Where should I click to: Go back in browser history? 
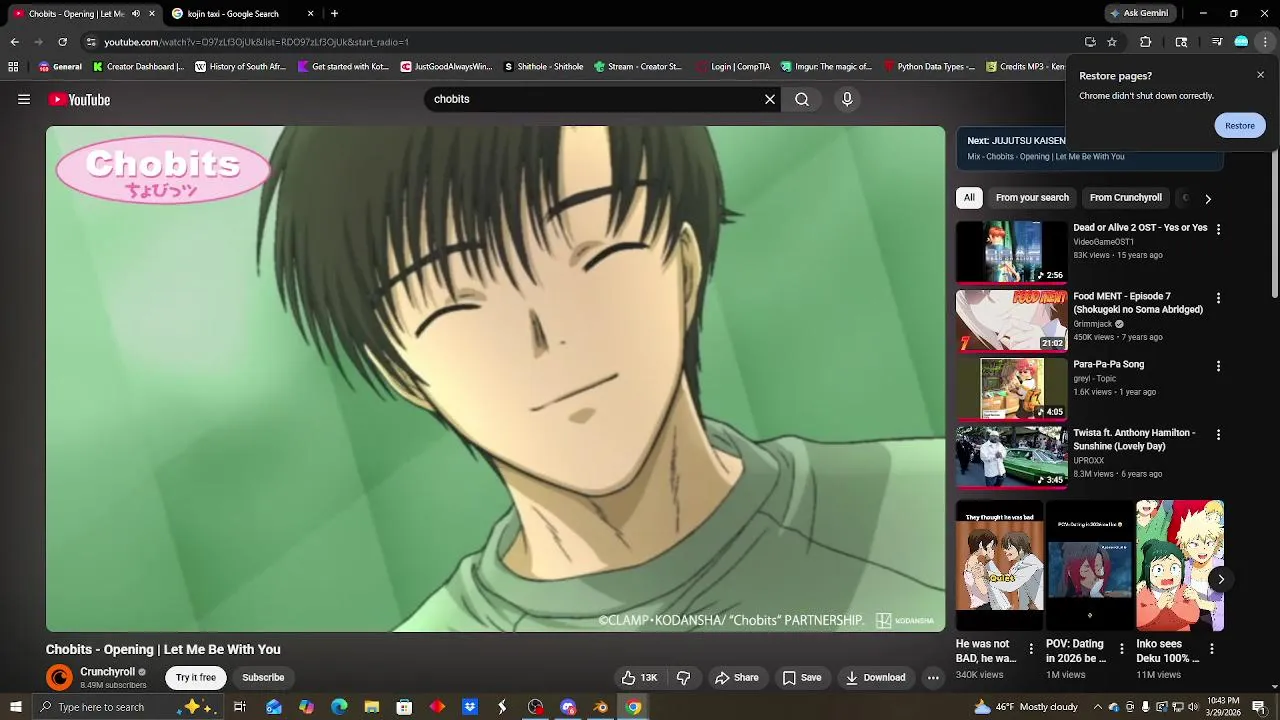(x=14, y=42)
